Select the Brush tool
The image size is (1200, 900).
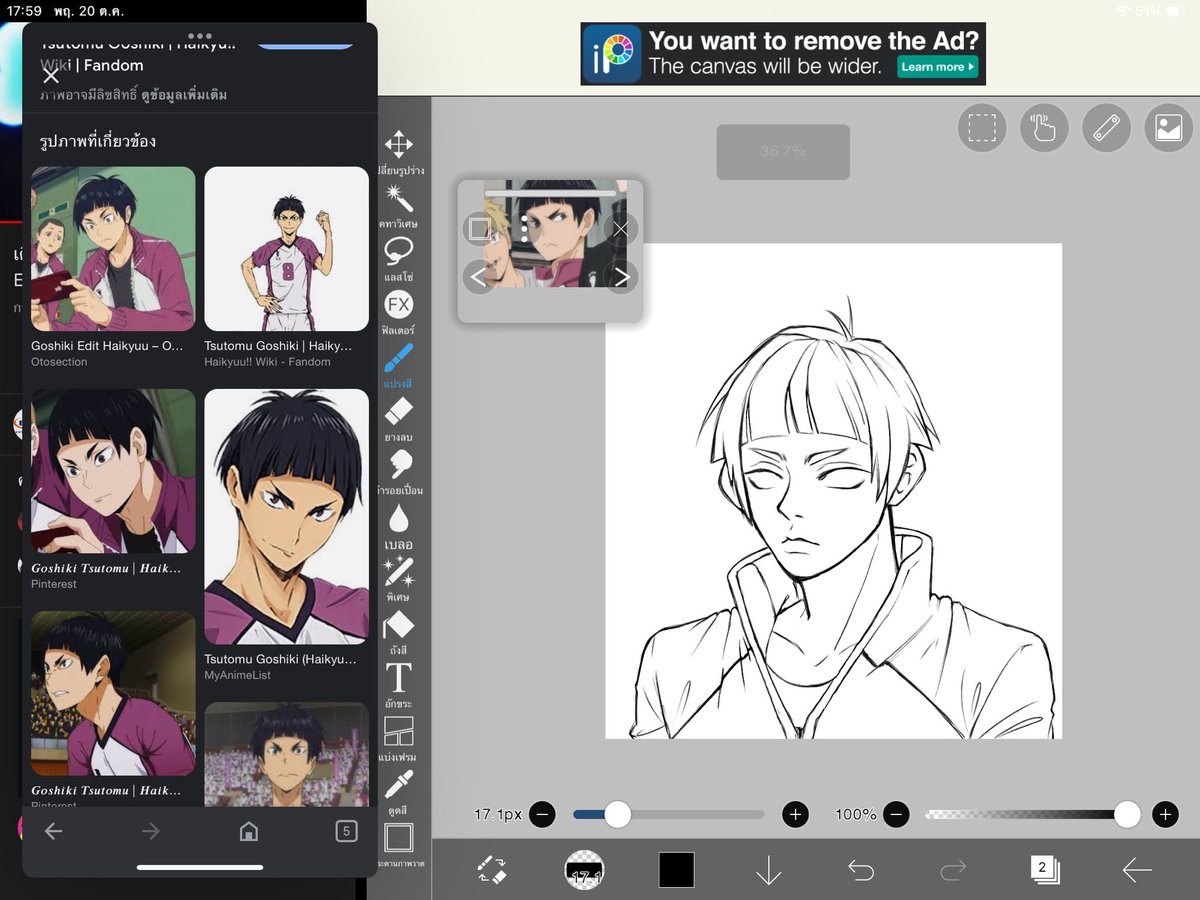pos(399,358)
